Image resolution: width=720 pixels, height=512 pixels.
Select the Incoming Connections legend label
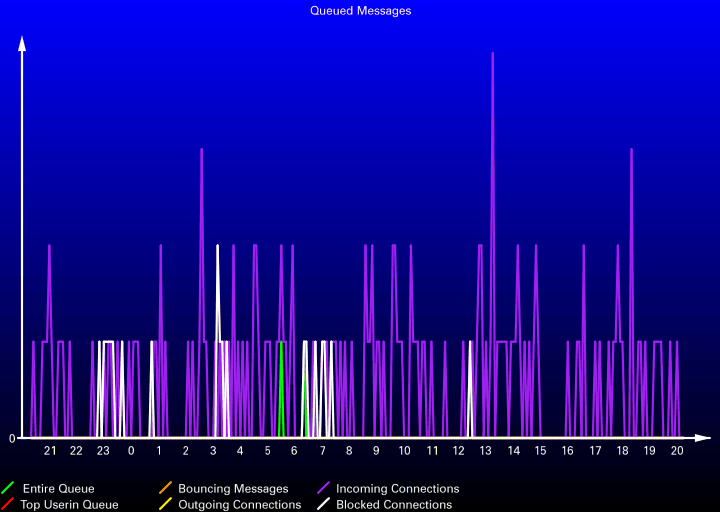[x=397, y=489]
